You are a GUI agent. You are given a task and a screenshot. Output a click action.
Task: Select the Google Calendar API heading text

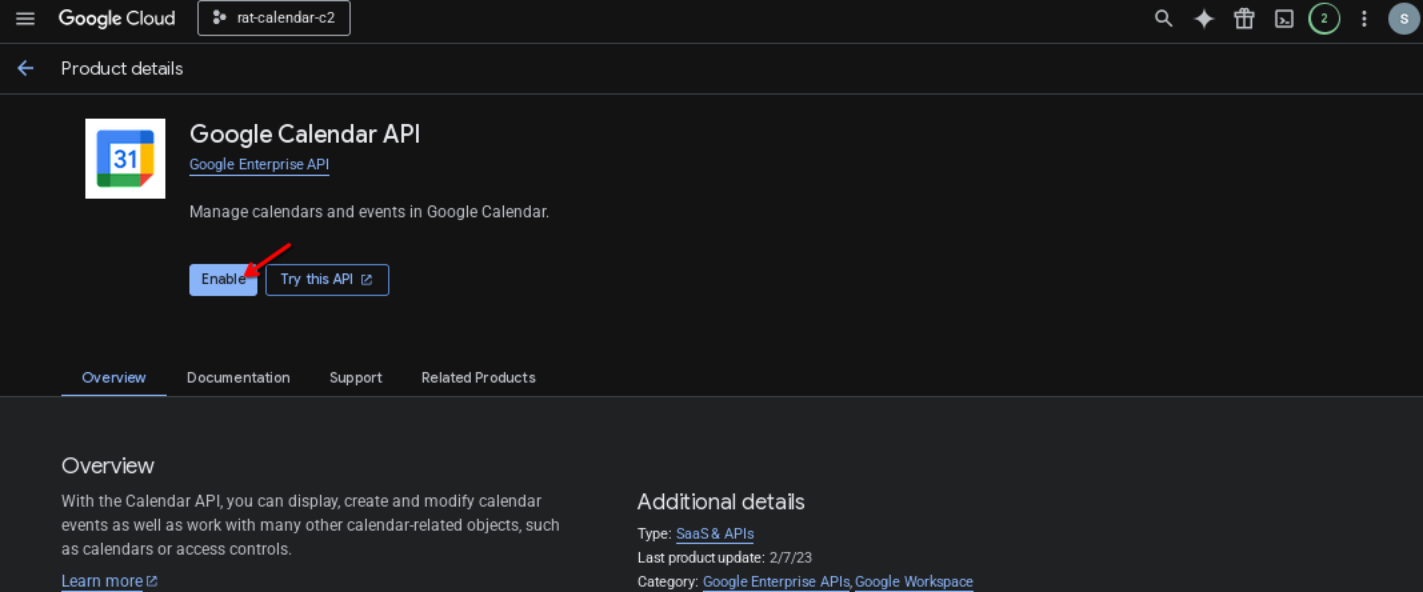point(305,134)
